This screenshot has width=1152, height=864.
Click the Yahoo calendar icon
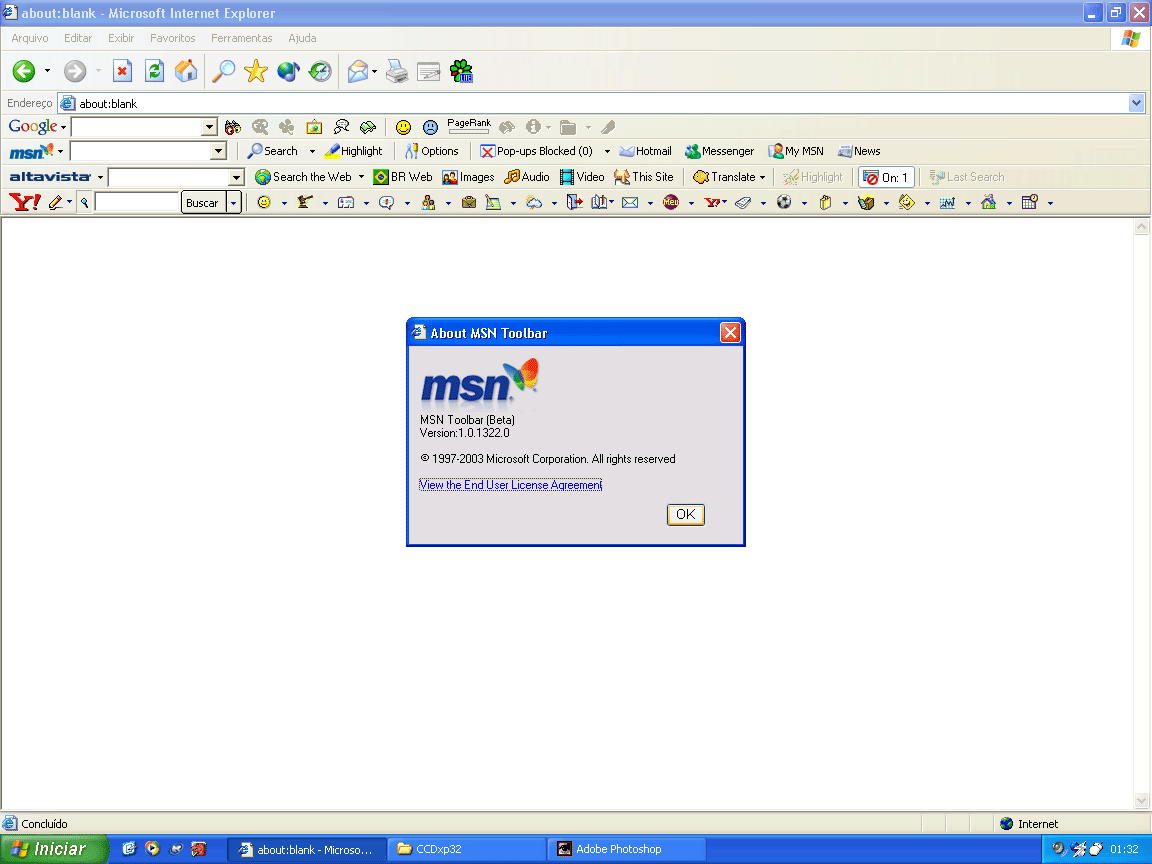click(x=1029, y=202)
